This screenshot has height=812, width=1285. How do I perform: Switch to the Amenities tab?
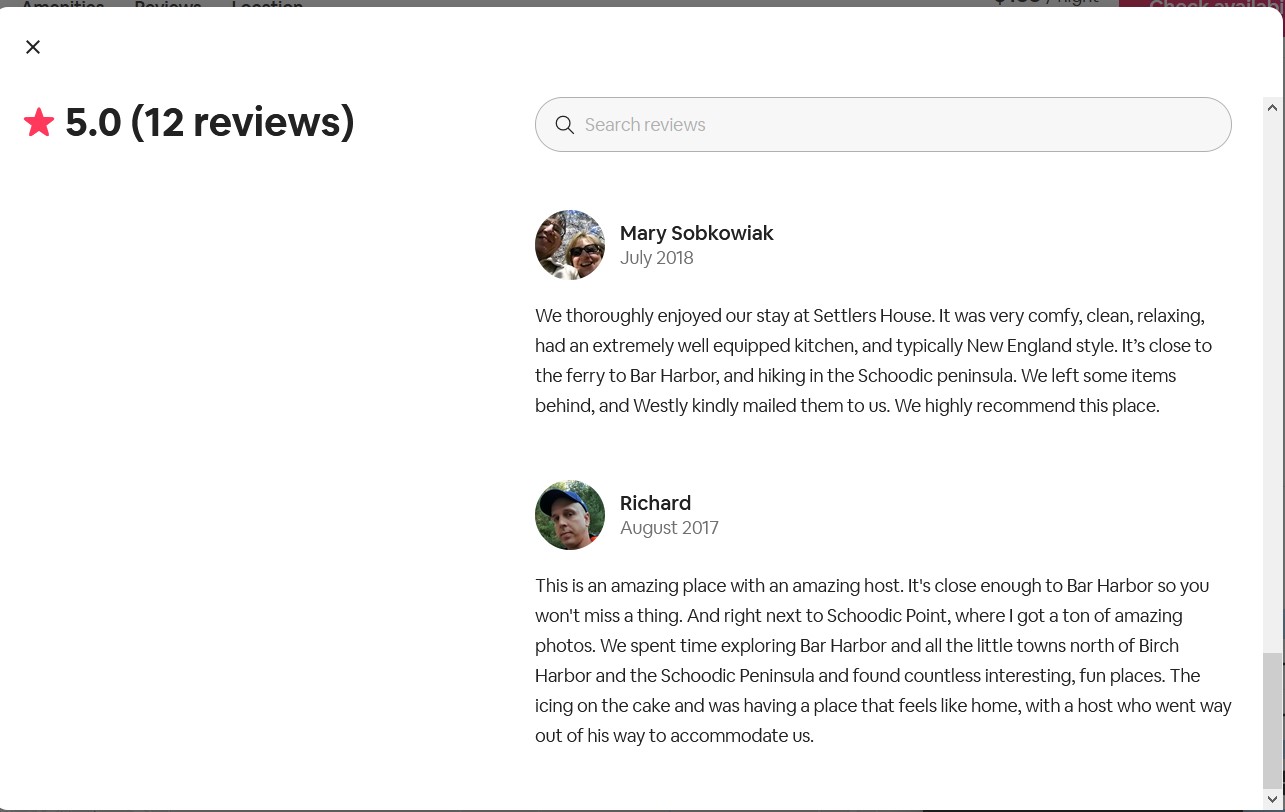[63, 4]
